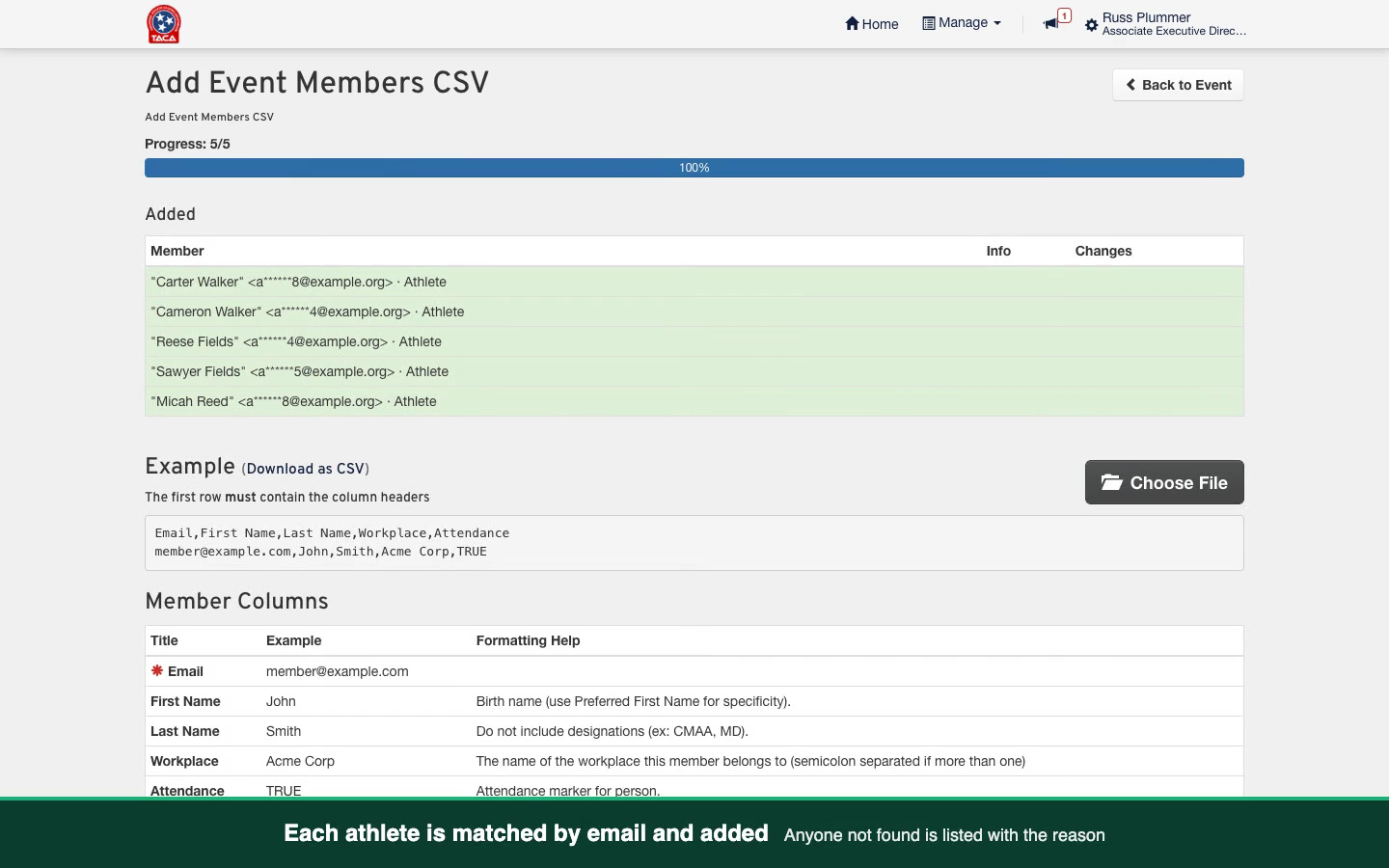Screen dimensions: 1389x868
Task: Click the example CSV code block
Action: [x=694, y=543]
